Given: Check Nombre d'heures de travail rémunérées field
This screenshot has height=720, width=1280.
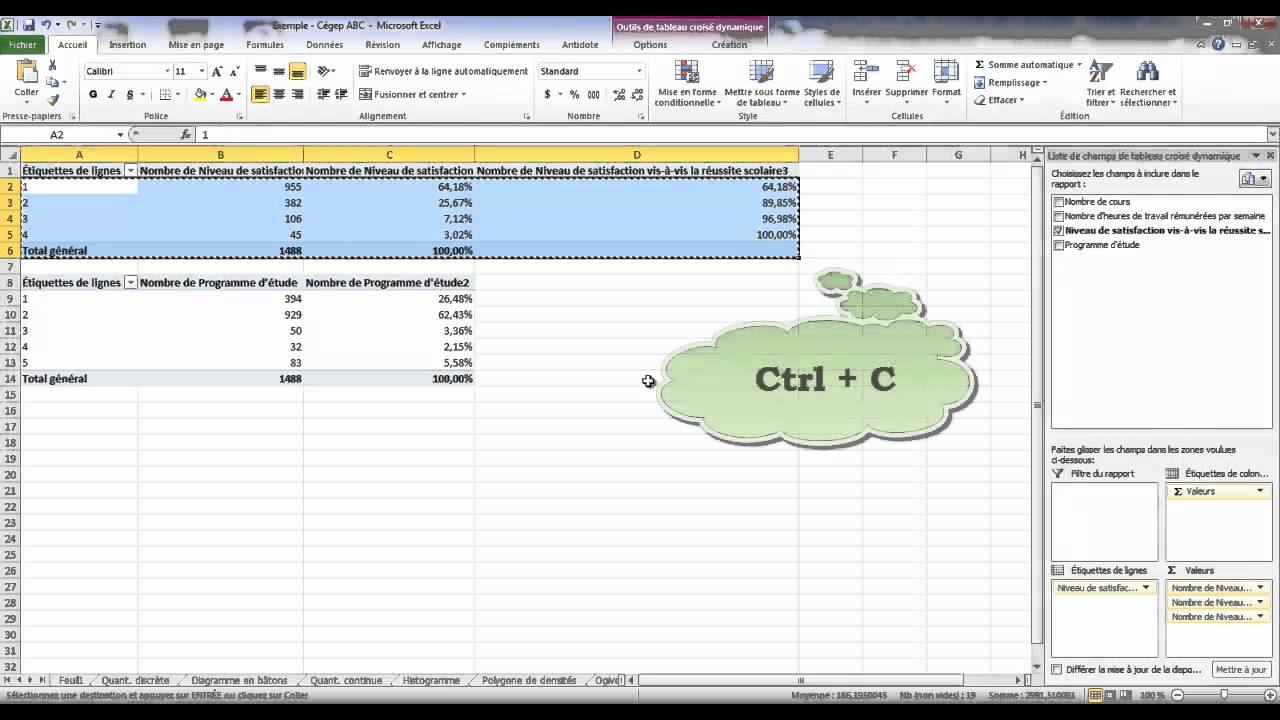Looking at the screenshot, I should [x=1059, y=216].
